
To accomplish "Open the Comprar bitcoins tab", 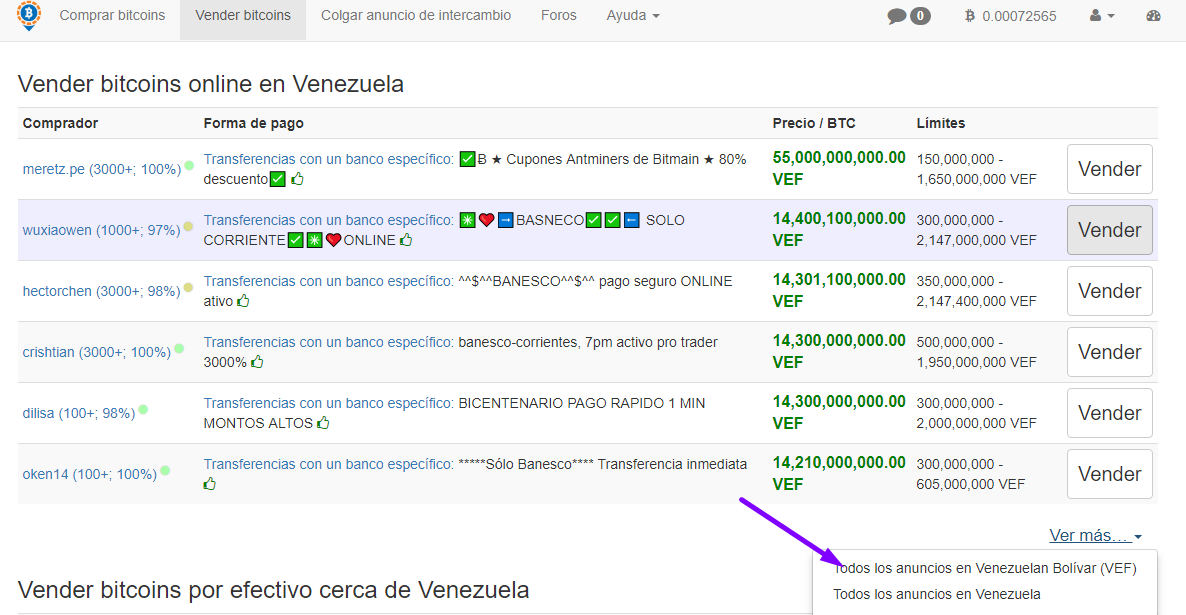I will click(112, 15).
